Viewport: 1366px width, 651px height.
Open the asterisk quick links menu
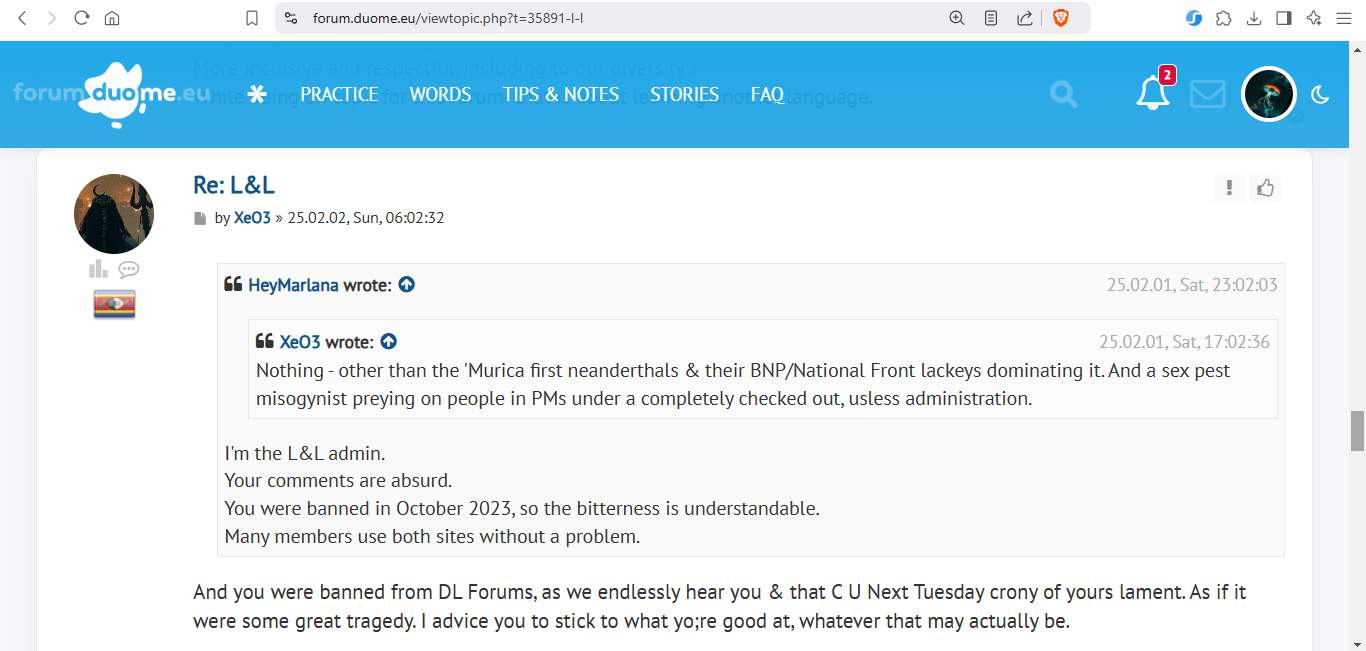[257, 94]
